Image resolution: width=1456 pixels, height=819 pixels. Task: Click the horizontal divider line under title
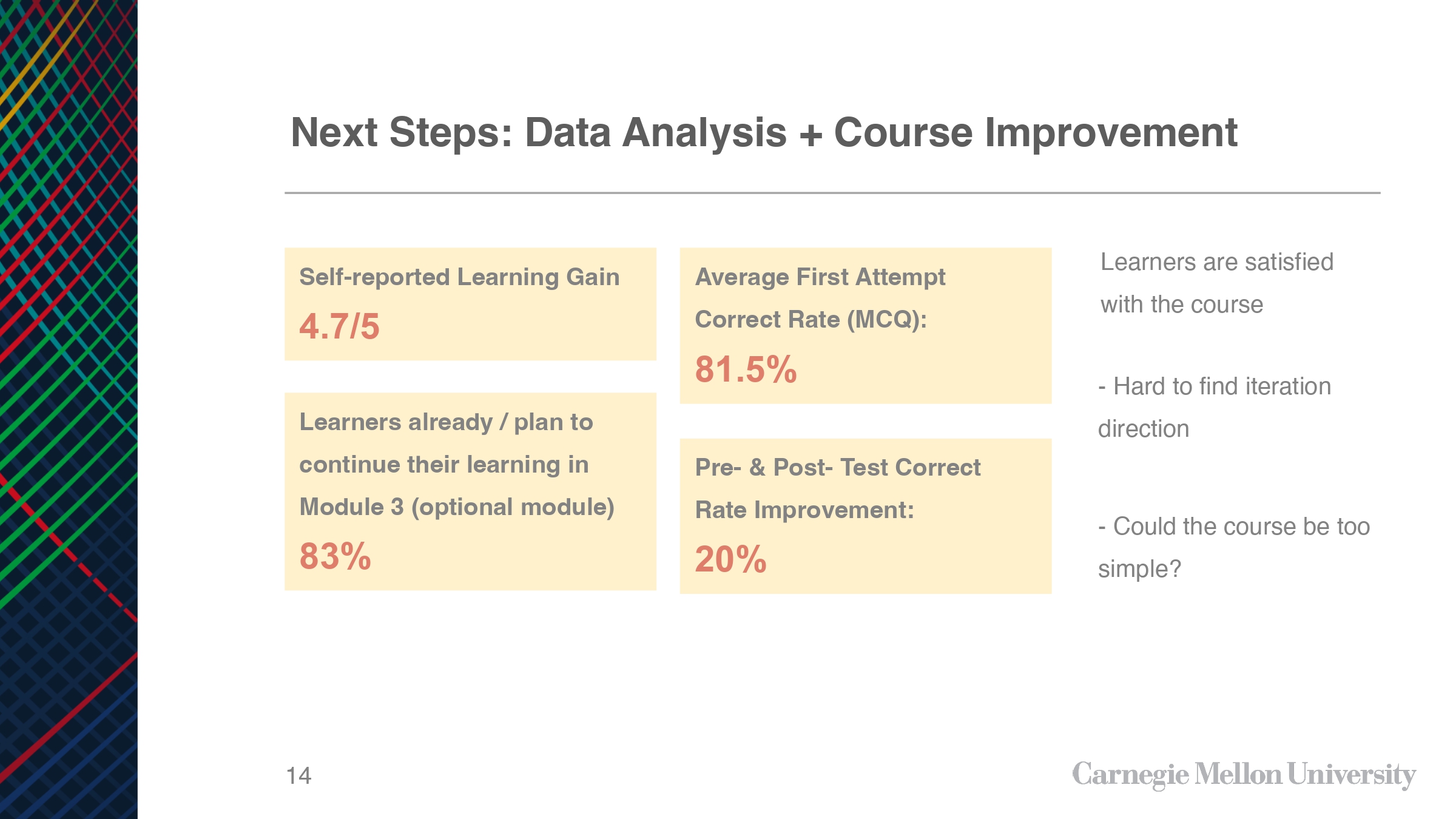(x=832, y=193)
